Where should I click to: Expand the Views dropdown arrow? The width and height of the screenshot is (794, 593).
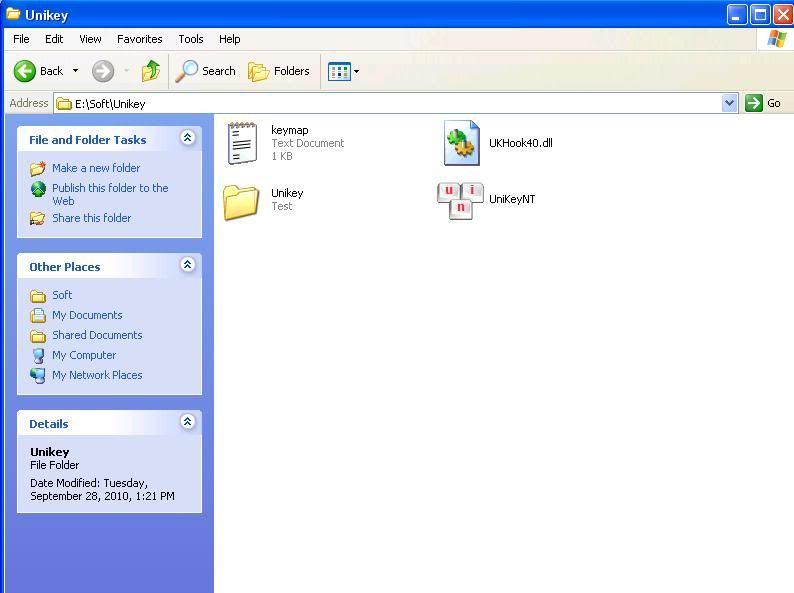click(356, 71)
